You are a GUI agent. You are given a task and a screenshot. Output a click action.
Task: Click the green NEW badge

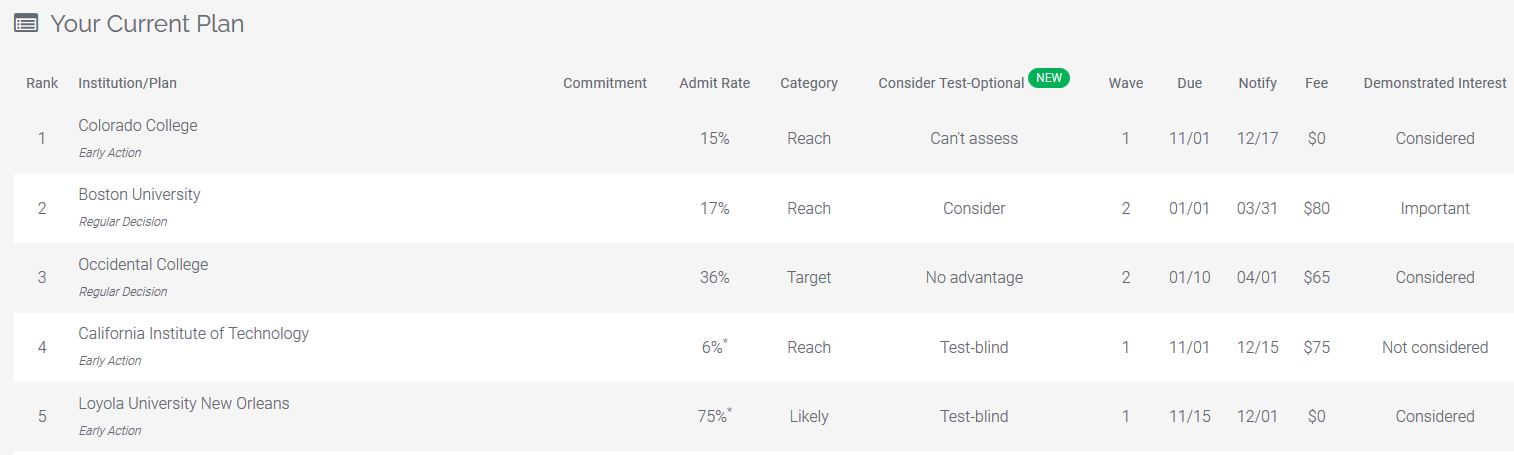[1049, 77]
